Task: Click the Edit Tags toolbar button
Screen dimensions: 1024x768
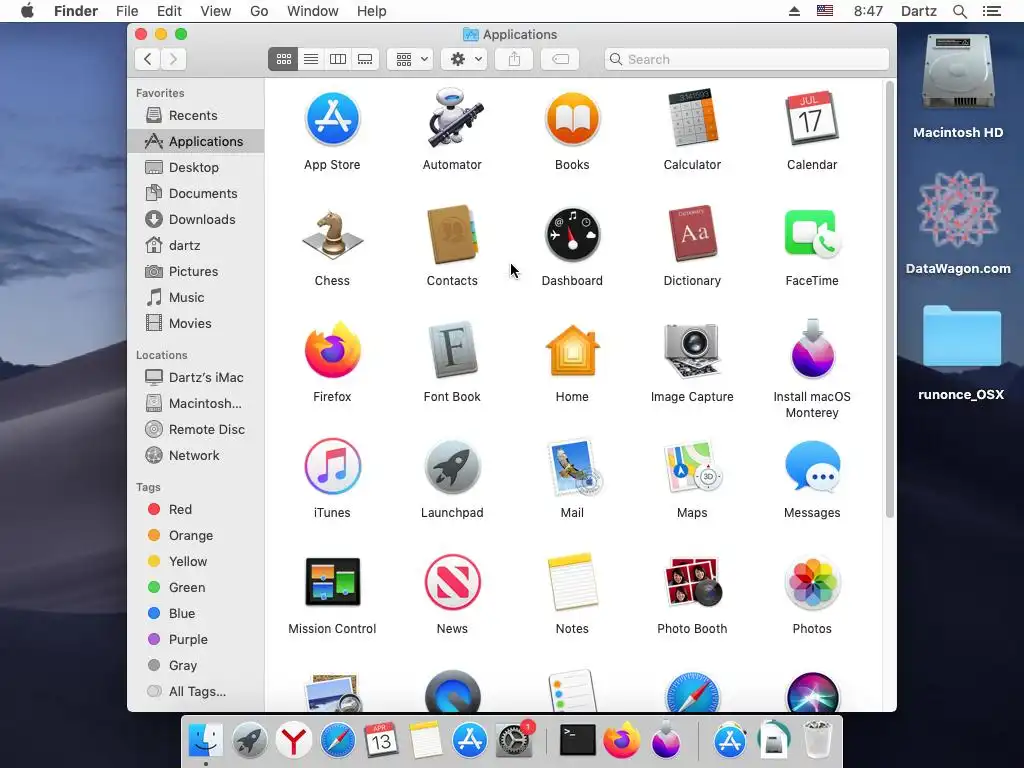Action: coord(560,59)
